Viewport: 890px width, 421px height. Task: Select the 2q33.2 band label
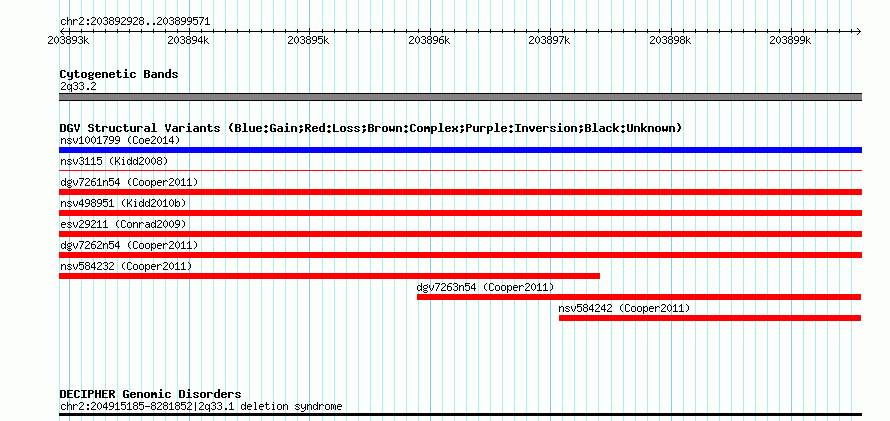point(78,86)
